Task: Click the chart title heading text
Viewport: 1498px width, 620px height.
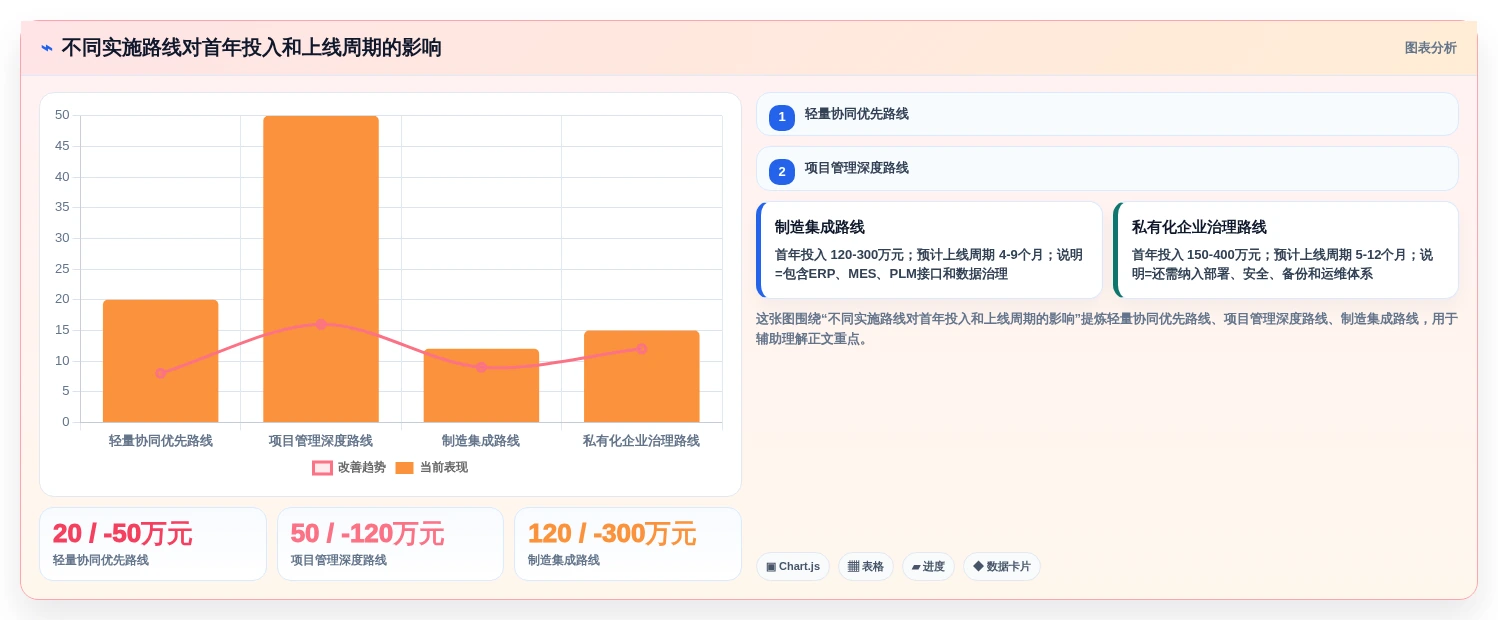Action: coord(251,48)
